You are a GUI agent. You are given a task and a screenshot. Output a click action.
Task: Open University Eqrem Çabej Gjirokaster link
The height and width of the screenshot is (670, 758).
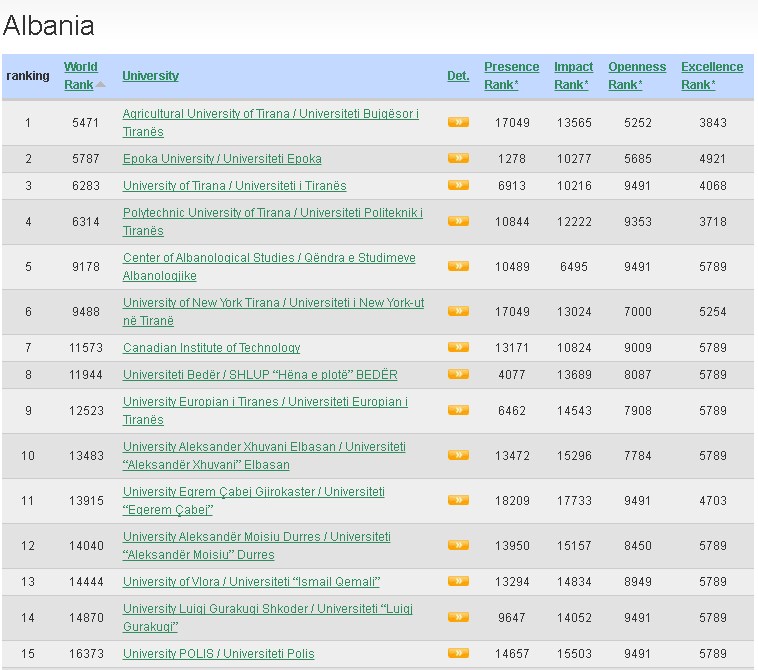coord(254,500)
